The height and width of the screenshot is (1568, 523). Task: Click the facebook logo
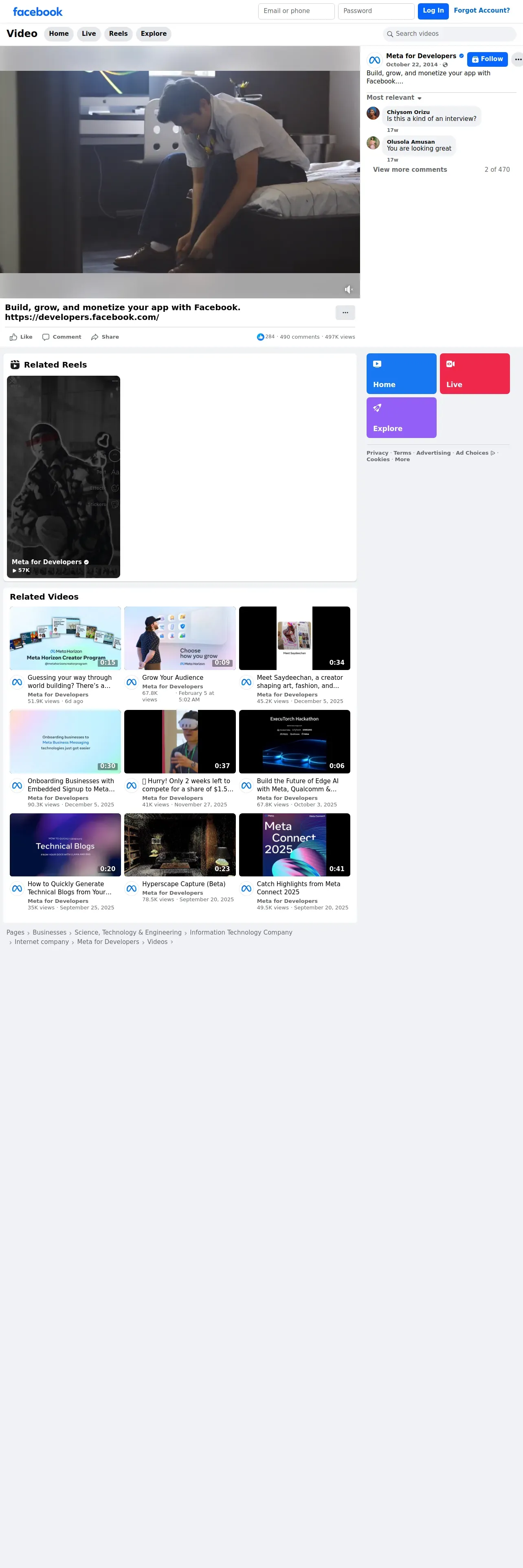coord(38,11)
